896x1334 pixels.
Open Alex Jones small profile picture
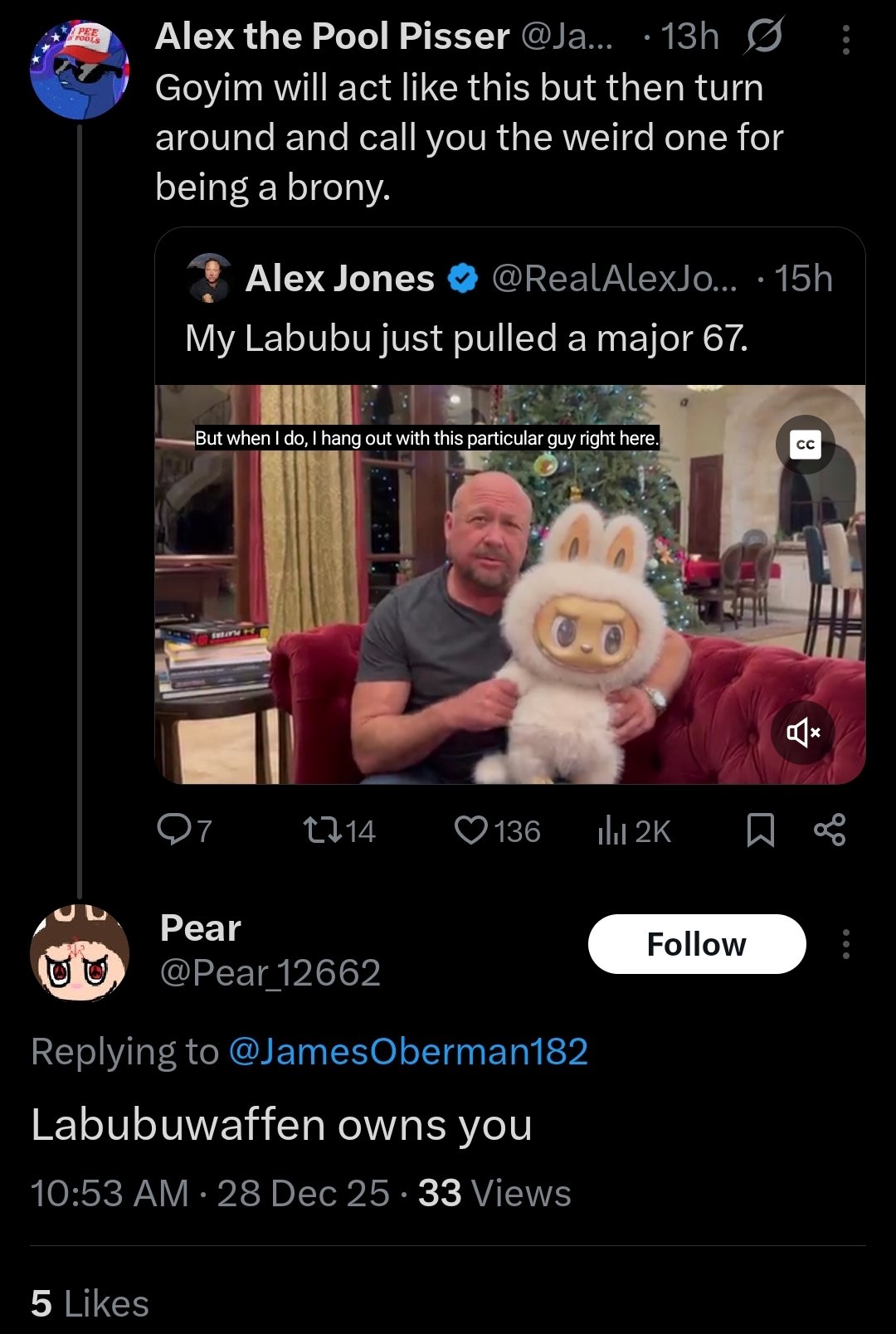coord(210,278)
